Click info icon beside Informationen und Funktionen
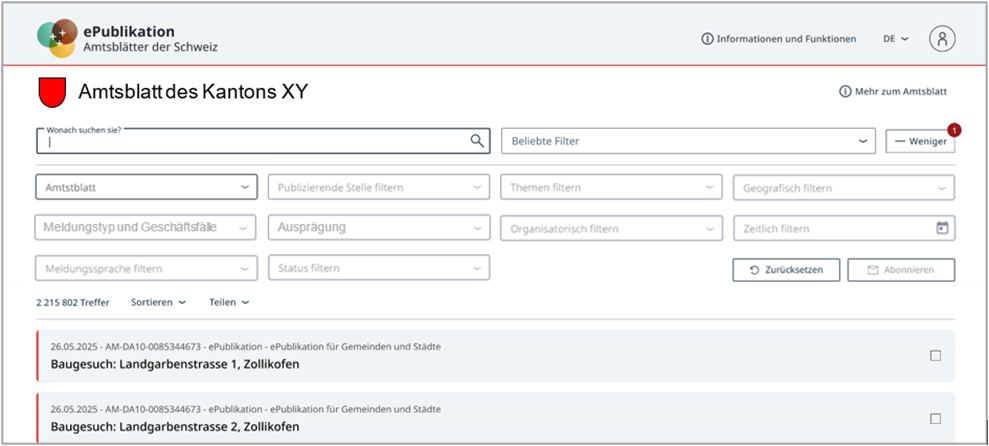 point(707,39)
